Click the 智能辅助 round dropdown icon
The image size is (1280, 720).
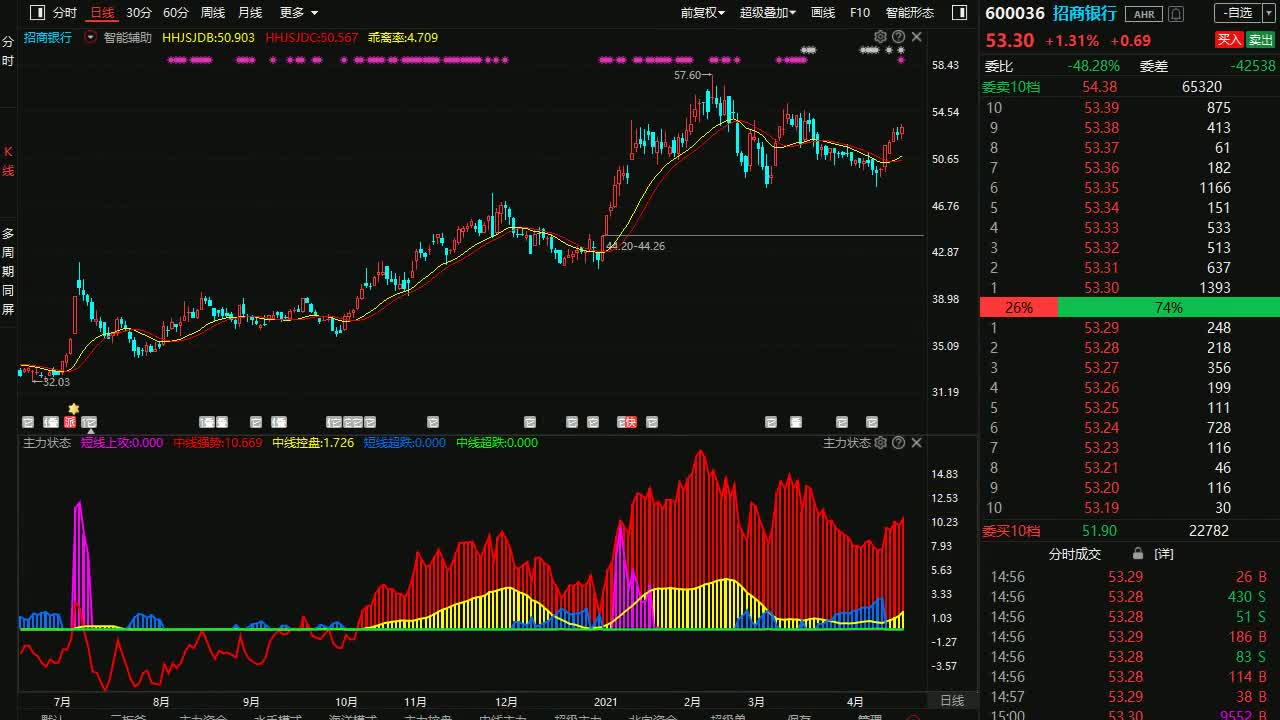pos(91,37)
